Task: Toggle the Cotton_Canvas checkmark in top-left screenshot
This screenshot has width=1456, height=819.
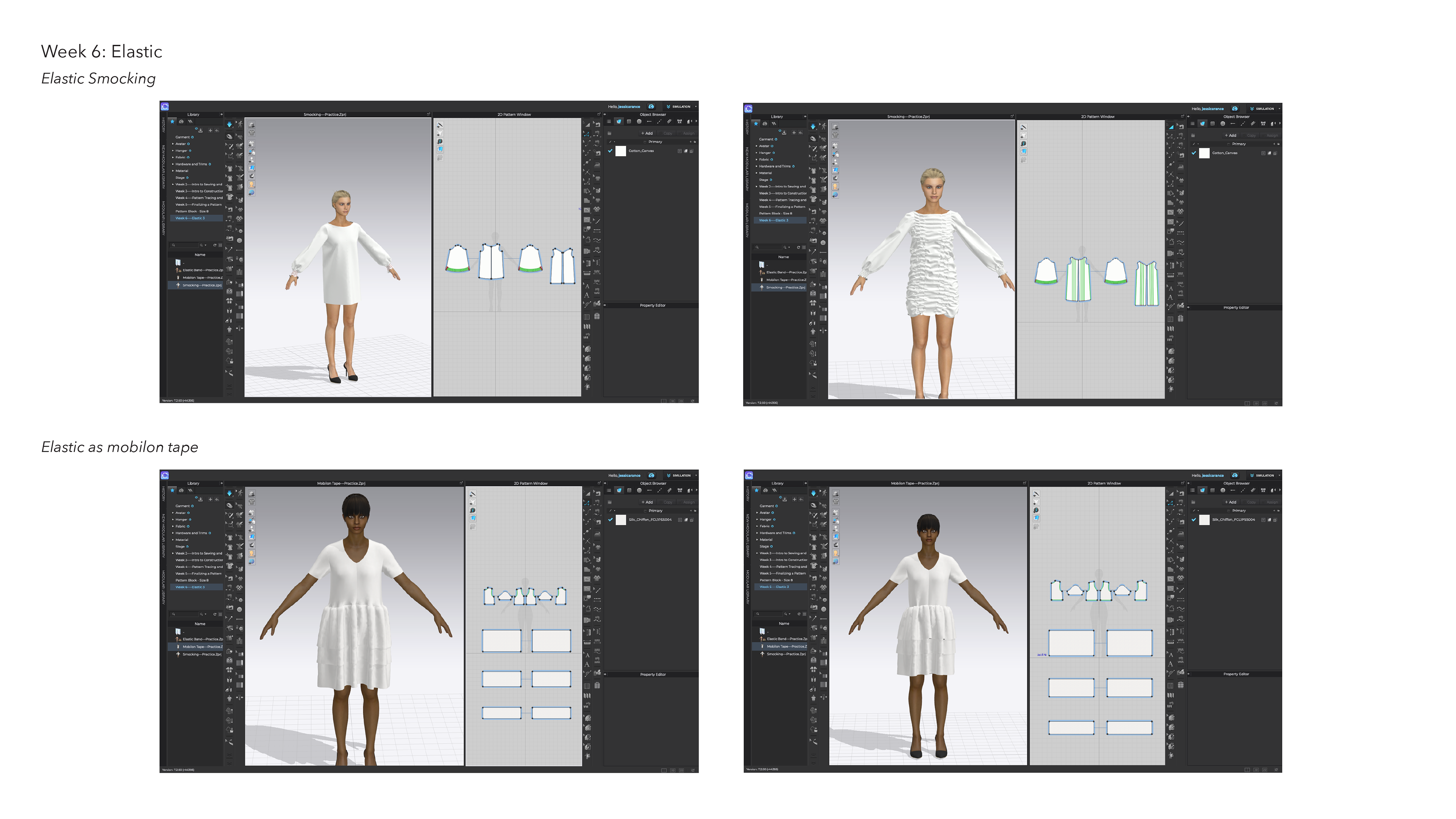Action: click(610, 151)
